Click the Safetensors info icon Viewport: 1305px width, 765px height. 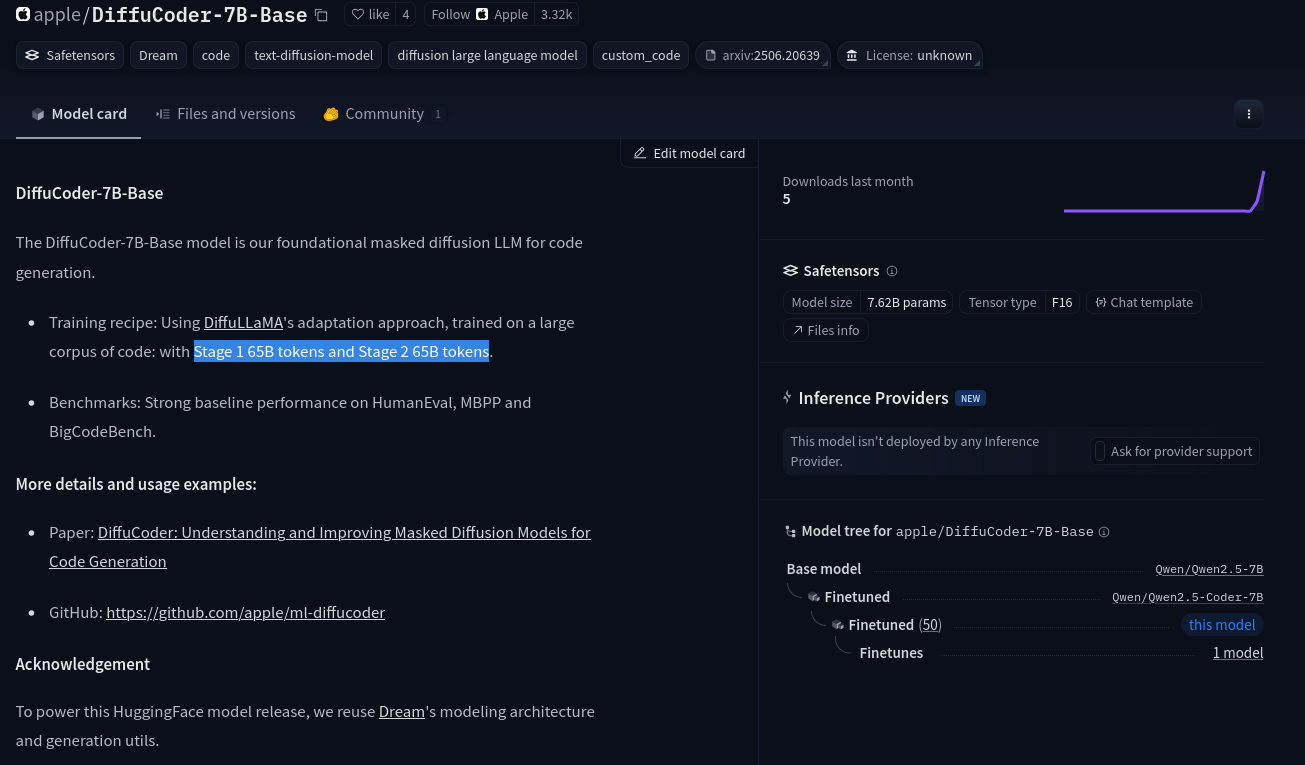point(892,271)
